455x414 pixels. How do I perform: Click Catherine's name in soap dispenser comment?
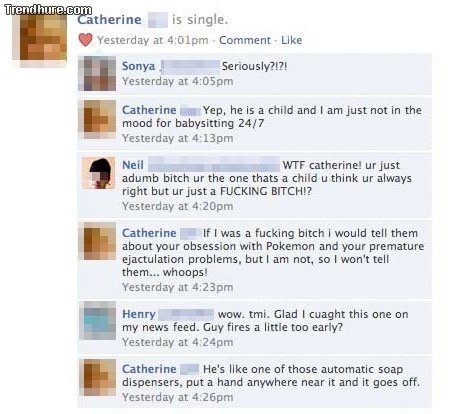point(149,369)
